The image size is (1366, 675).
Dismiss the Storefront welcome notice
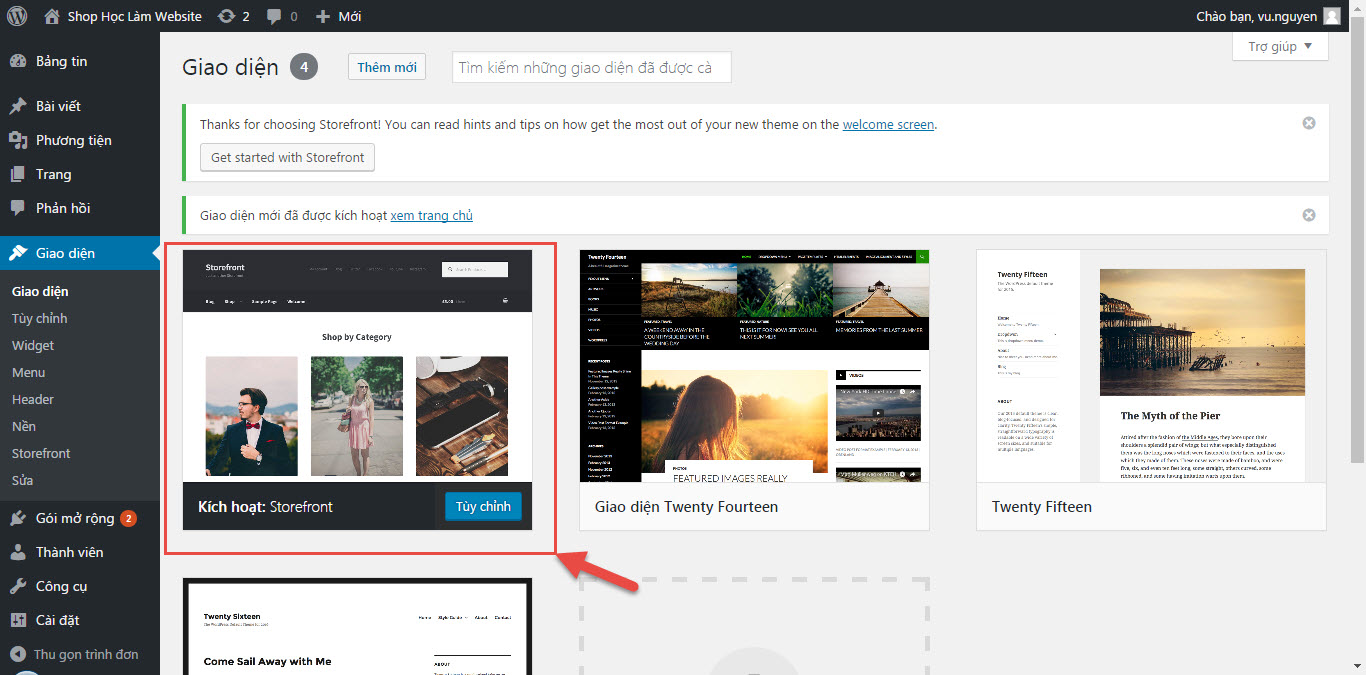click(1309, 123)
